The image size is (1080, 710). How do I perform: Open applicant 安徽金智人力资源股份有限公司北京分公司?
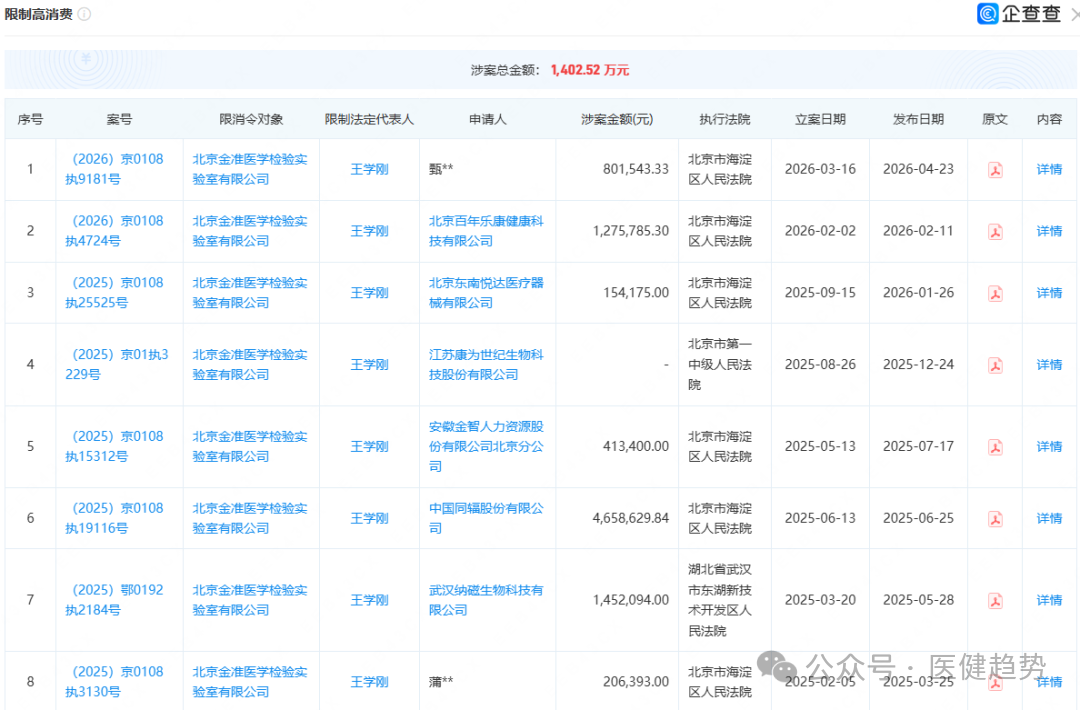pos(486,447)
